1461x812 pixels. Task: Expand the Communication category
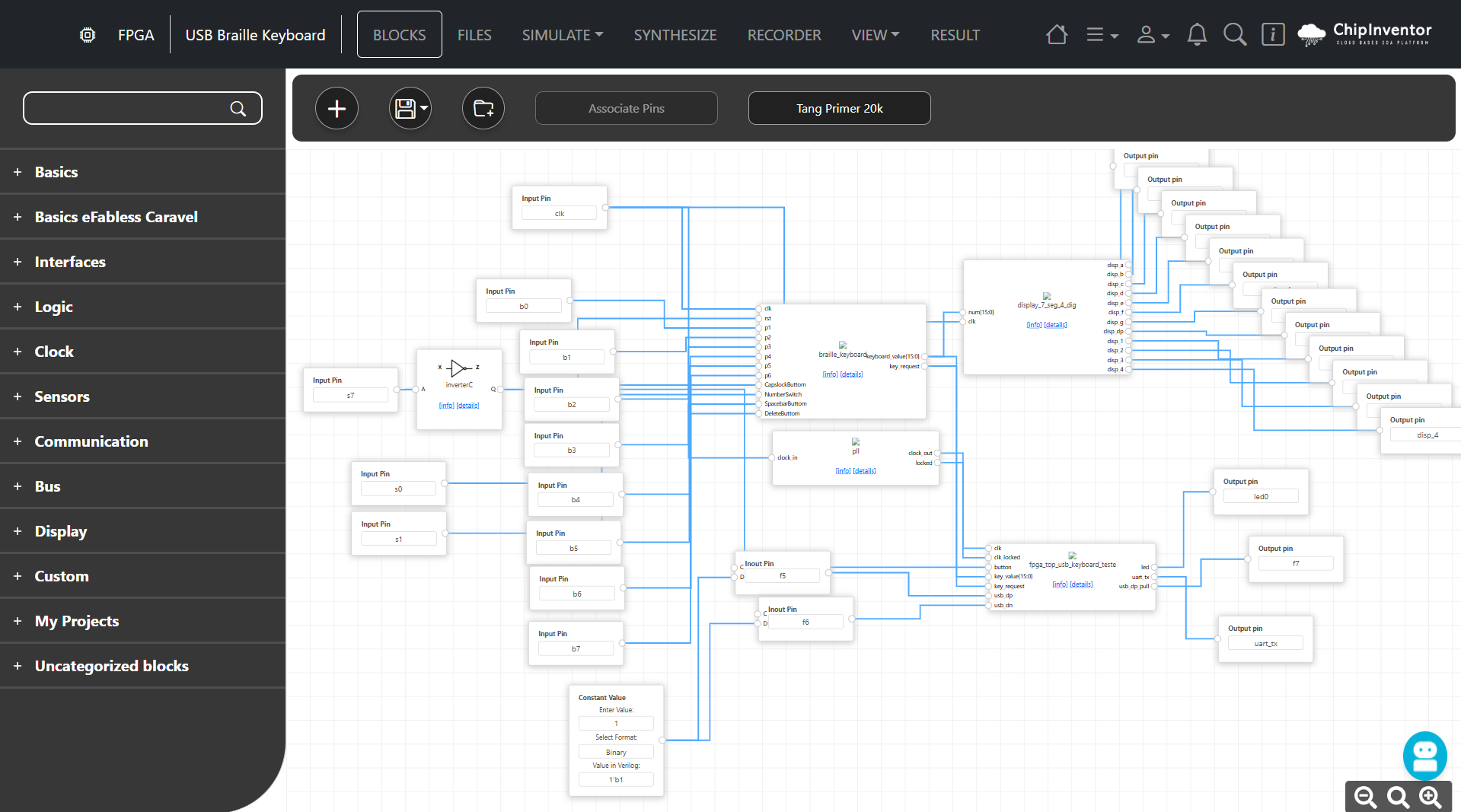91,441
